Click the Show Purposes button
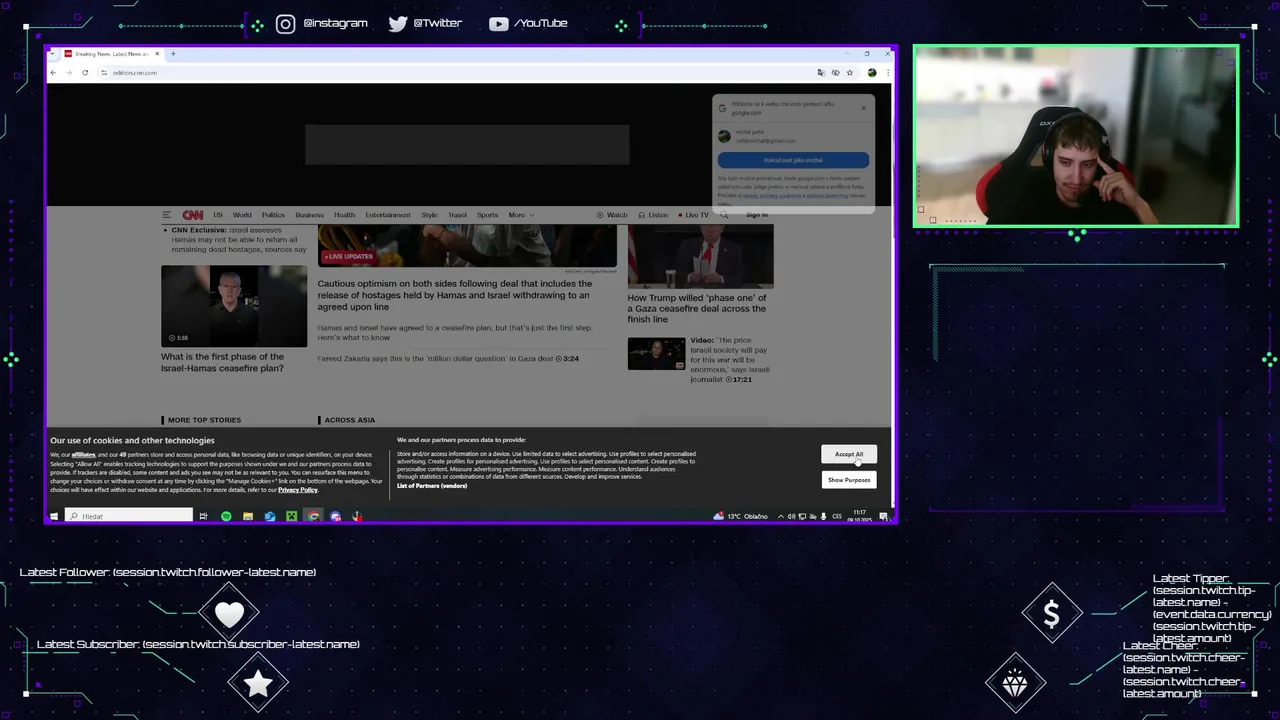Screen dimensions: 1280x720 pos(849,480)
